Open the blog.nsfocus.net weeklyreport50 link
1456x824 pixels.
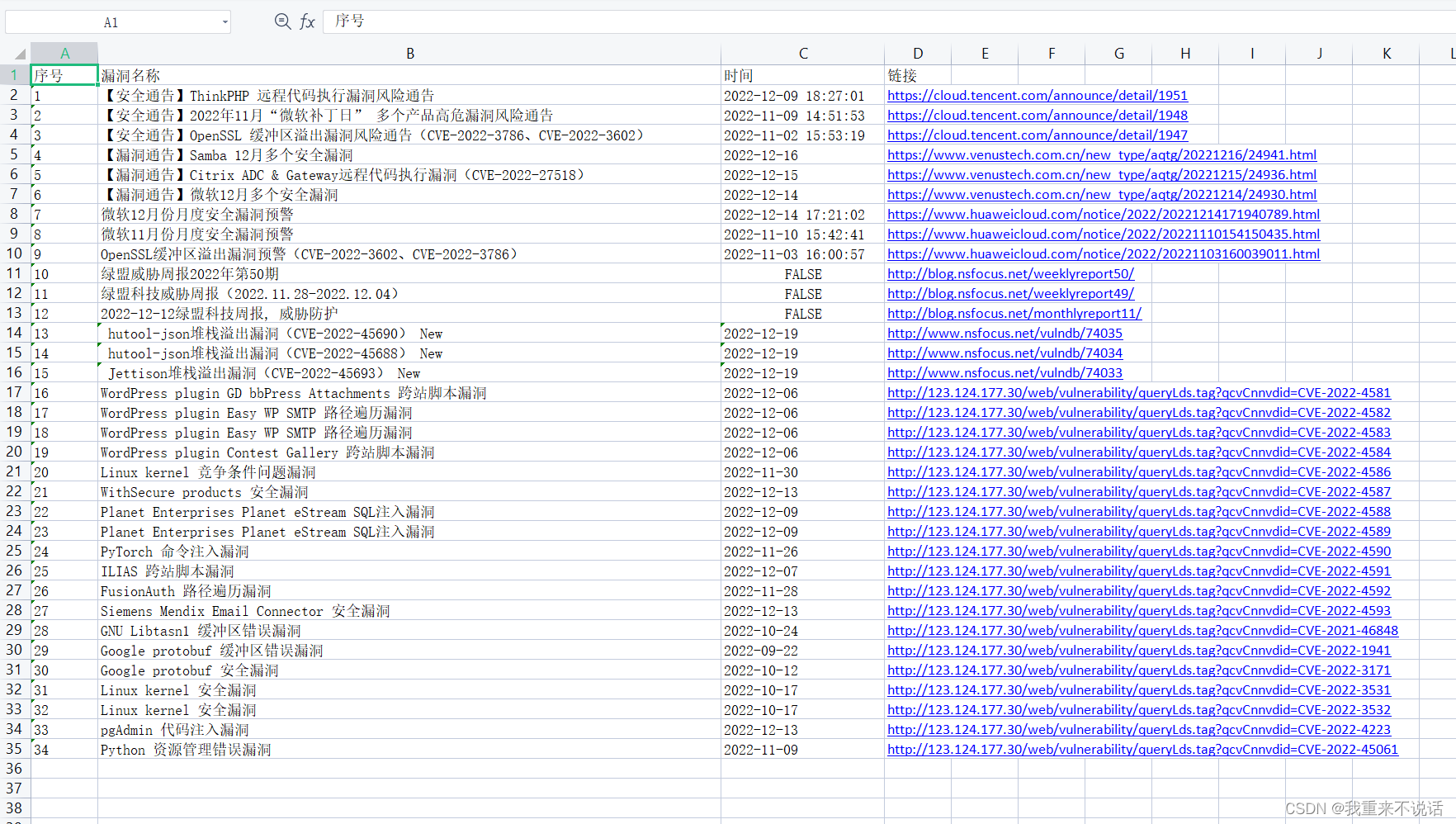point(1010,273)
